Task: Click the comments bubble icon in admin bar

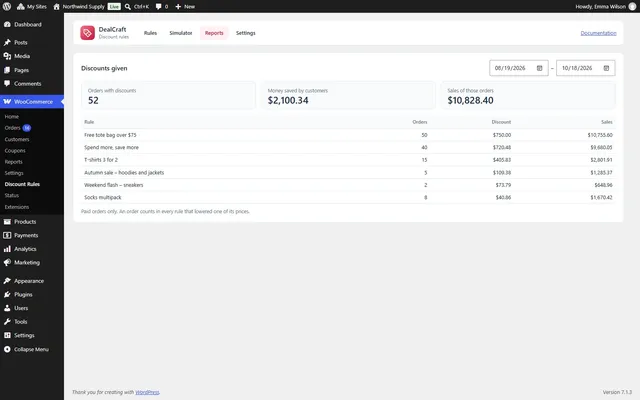Action: pos(158,7)
